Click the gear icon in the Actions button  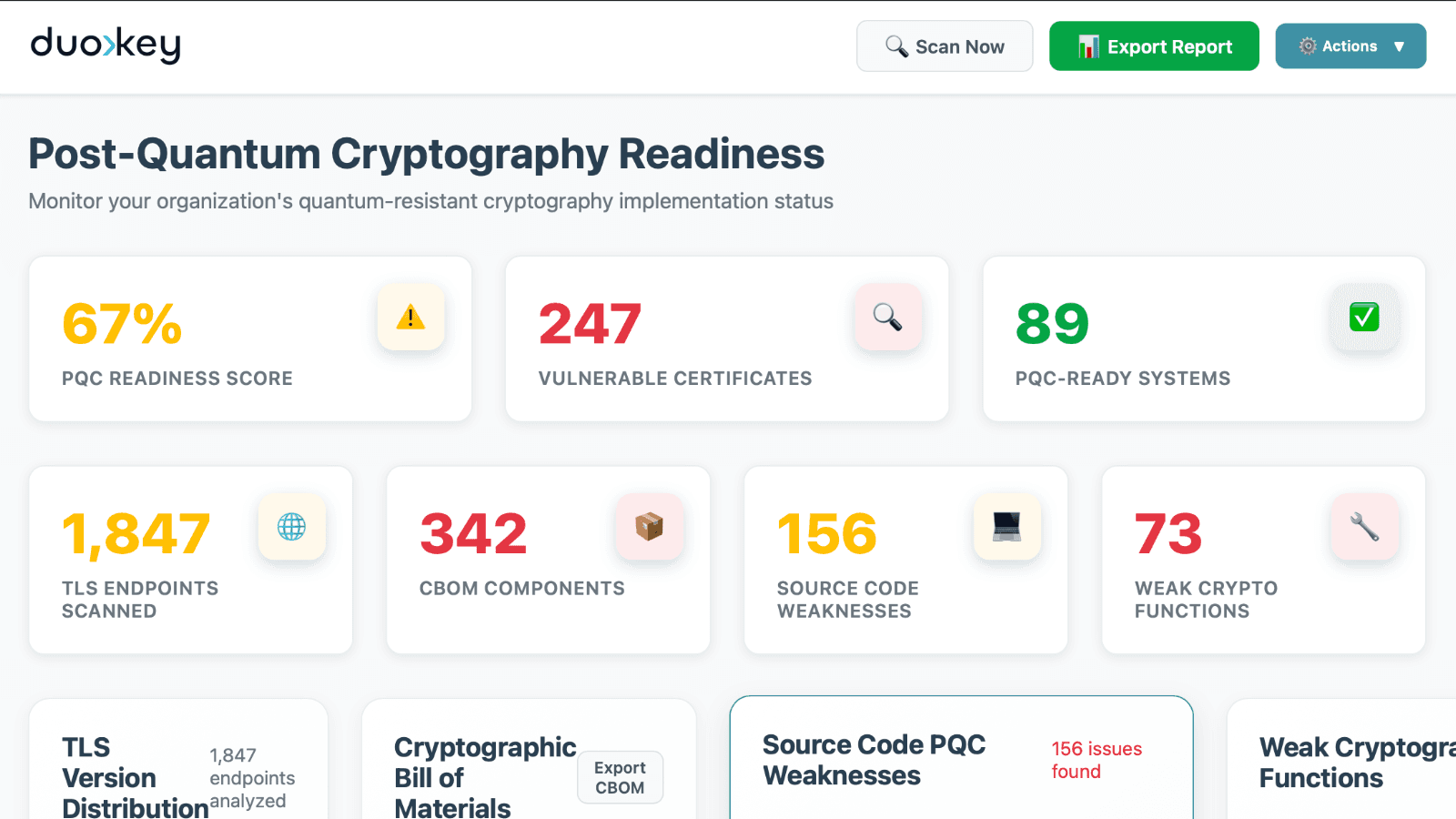pyautogui.click(x=1308, y=45)
